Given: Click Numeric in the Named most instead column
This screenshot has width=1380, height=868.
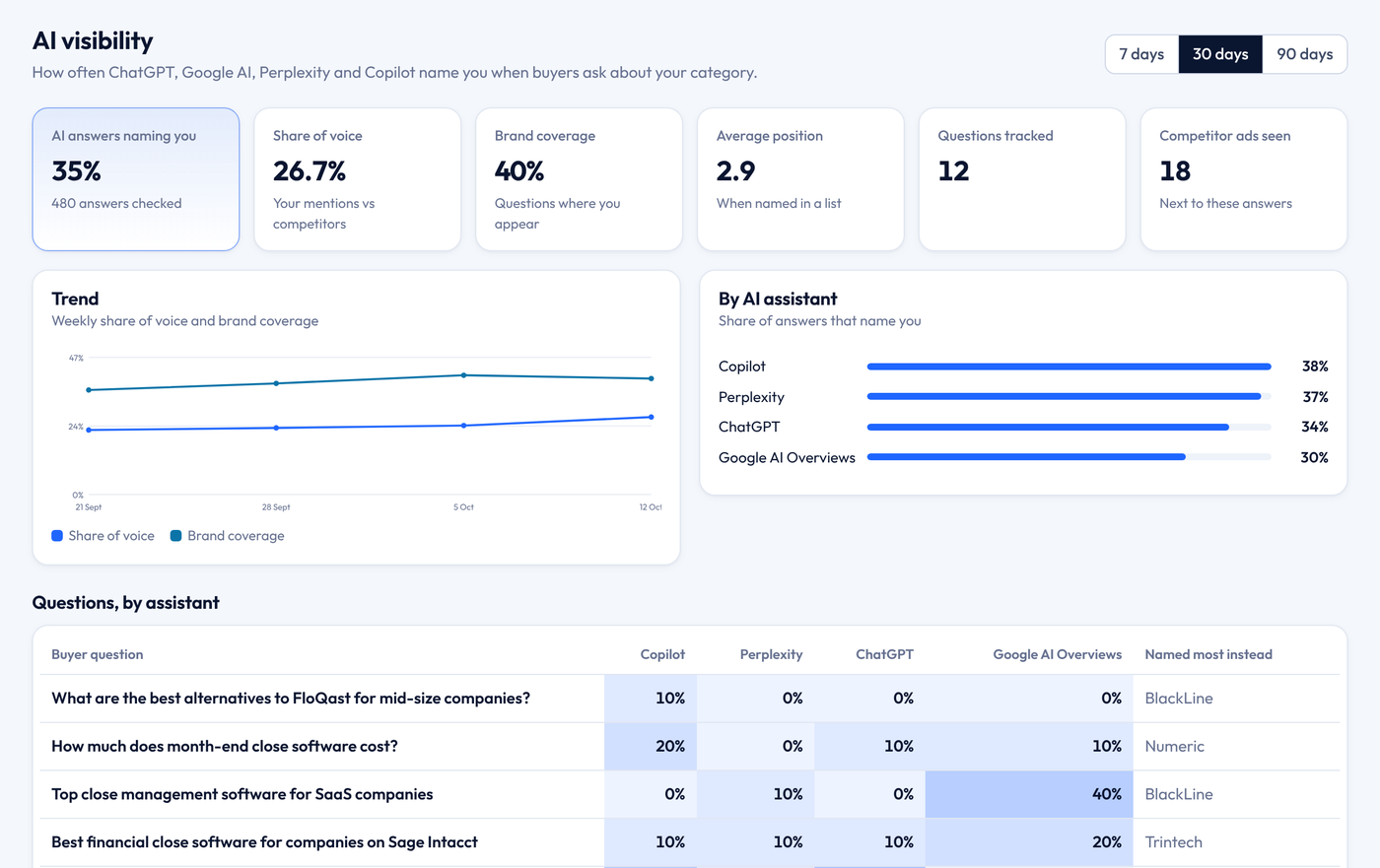Looking at the screenshot, I should [1174, 747].
